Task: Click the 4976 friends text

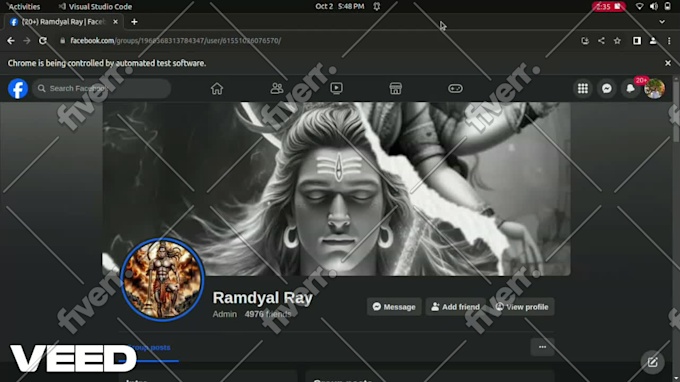Action: tap(268, 314)
